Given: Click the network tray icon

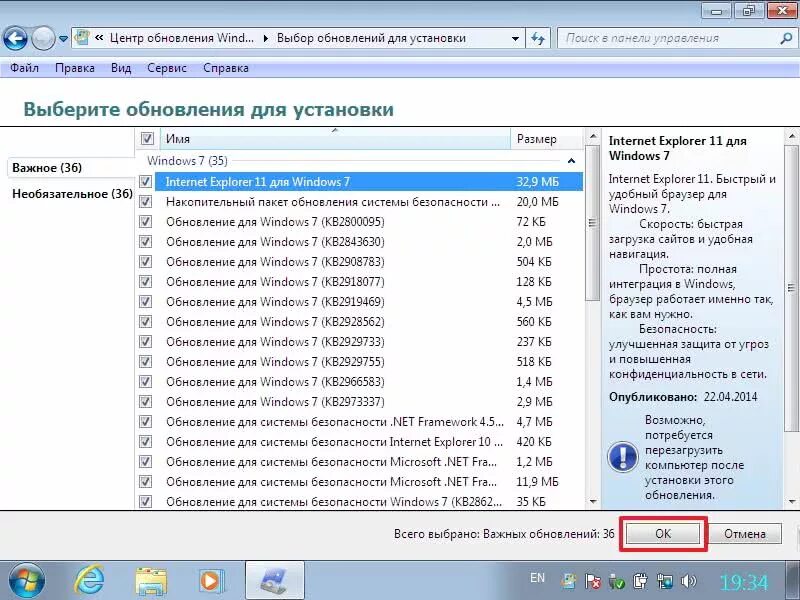Looking at the screenshot, I should pos(665,581).
